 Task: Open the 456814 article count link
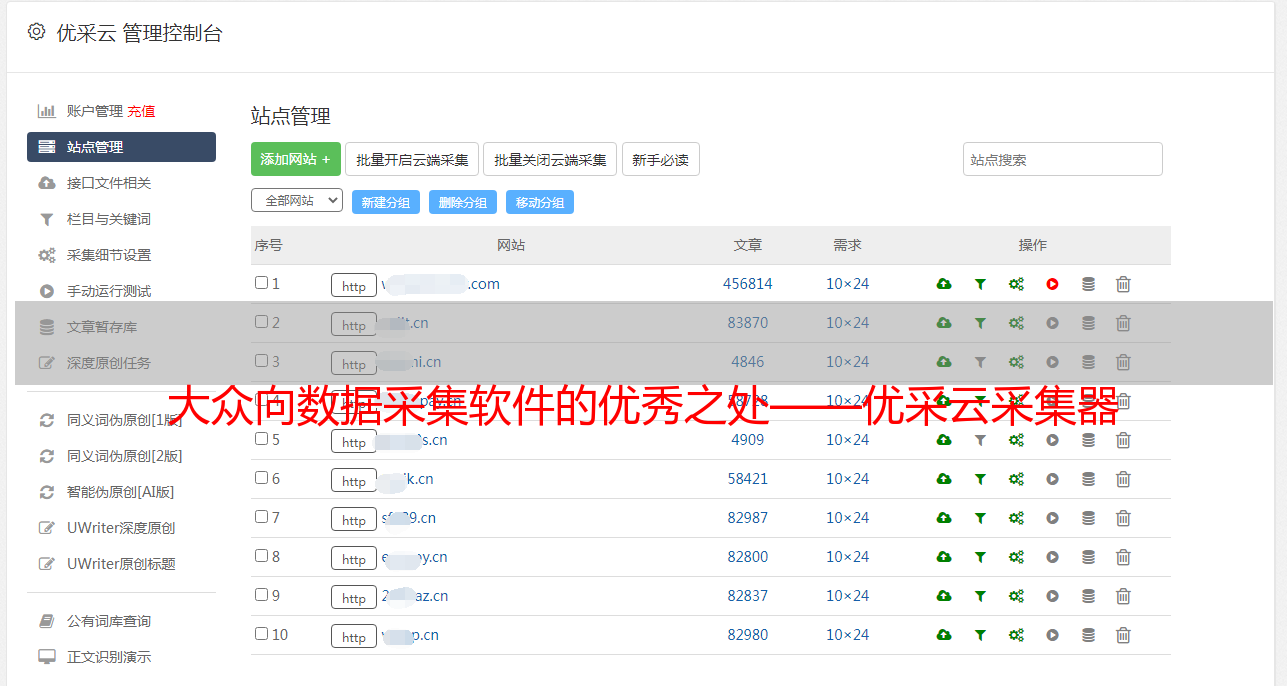747,284
